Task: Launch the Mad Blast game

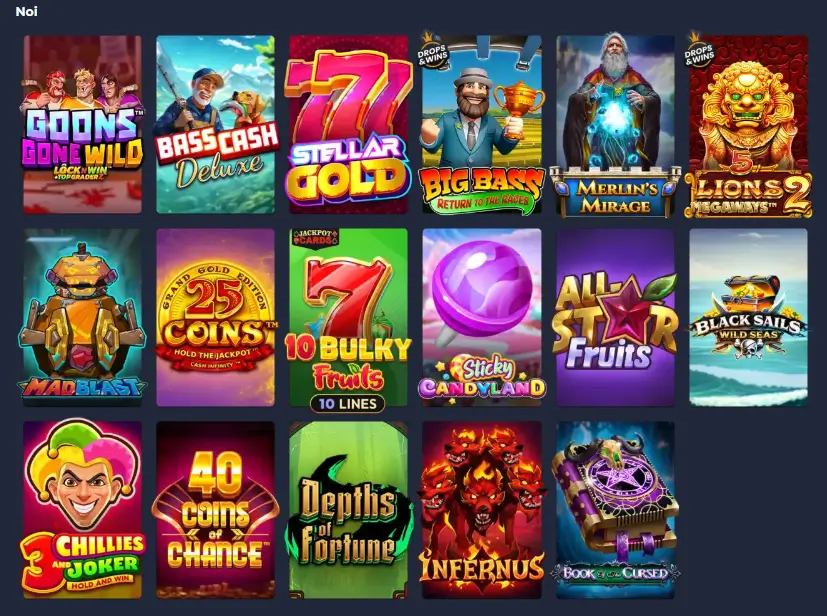Action: click(x=82, y=317)
